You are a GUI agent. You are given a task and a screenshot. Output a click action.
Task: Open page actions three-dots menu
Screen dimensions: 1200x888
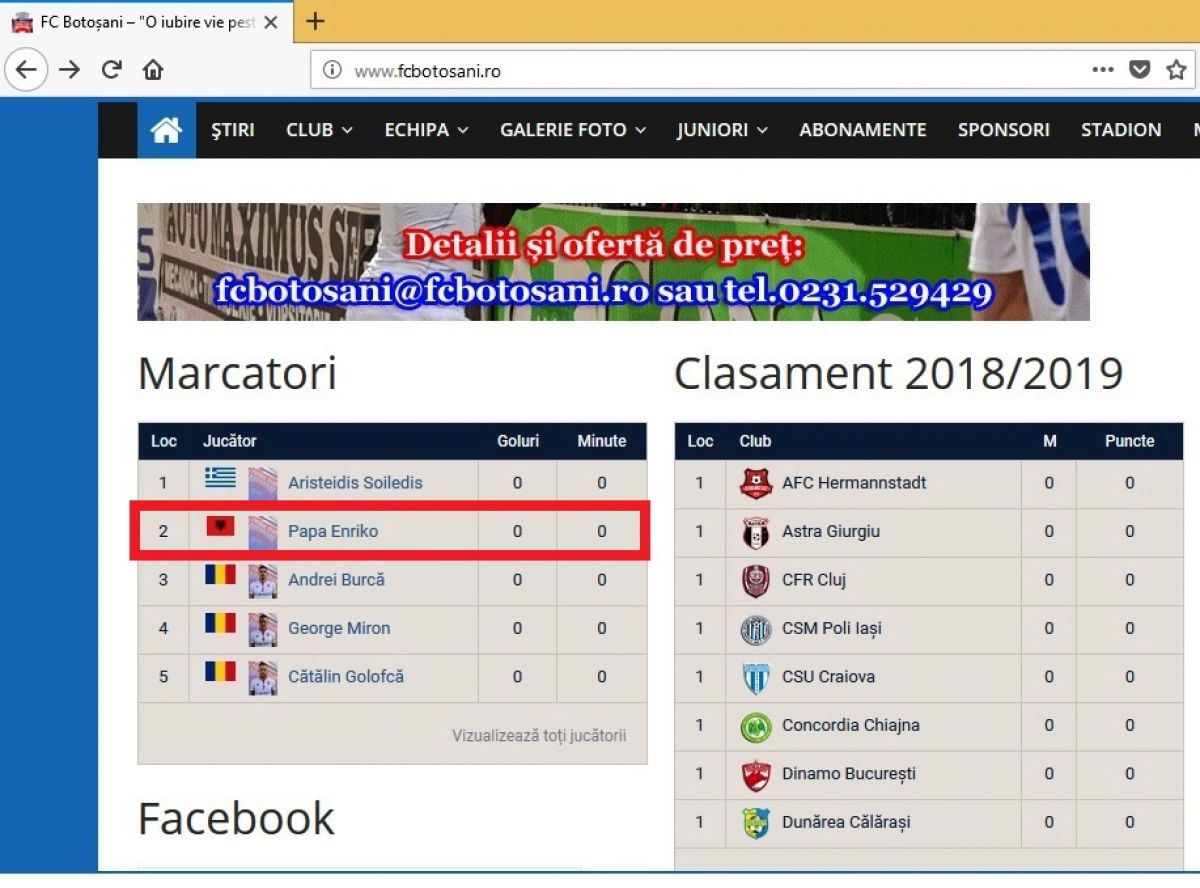click(x=1102, y=70)
